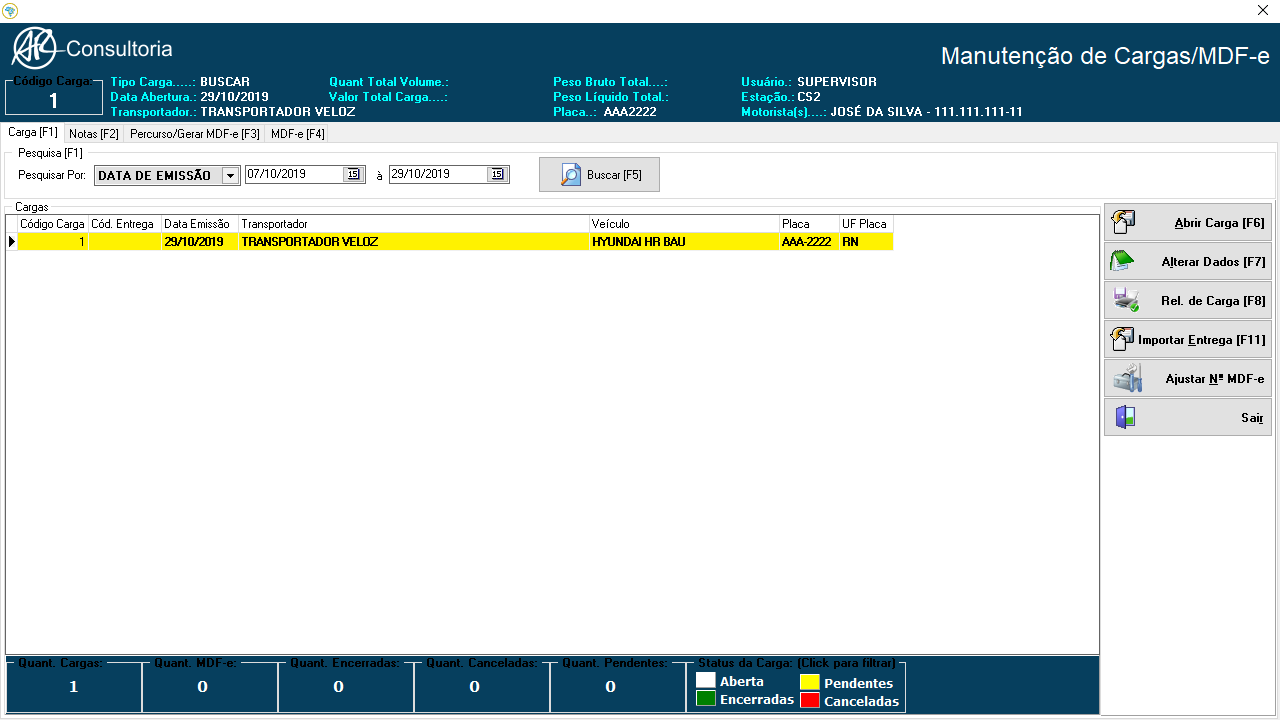The image size is (1280, 720).
Task: Click the Data Emissão column header
Action: pyautogui.click(x=200, y=224)
